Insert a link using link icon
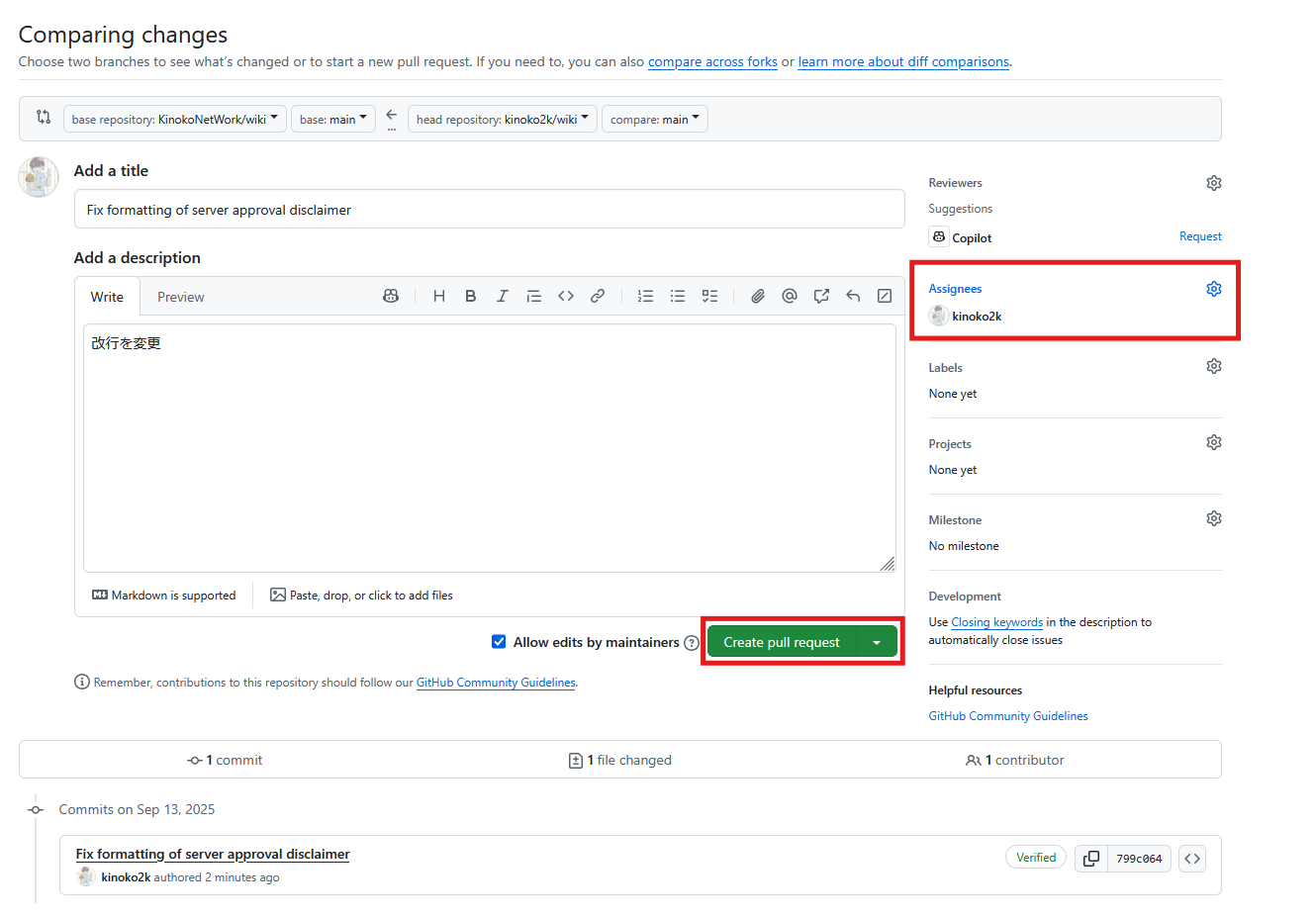Viewport: 1316px width, 918px height. (x=598, y=296)
